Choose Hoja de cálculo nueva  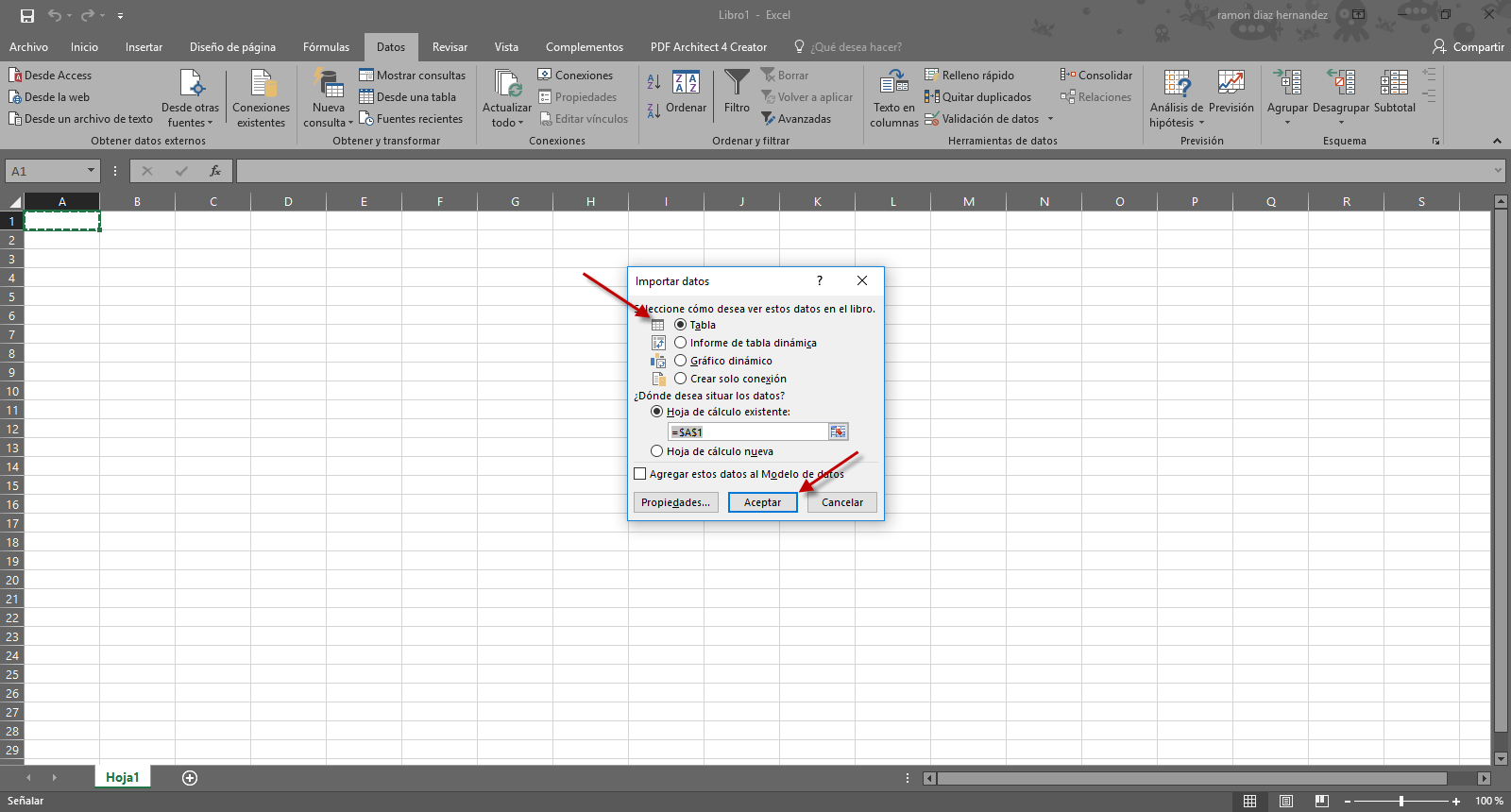click(656, 451)
